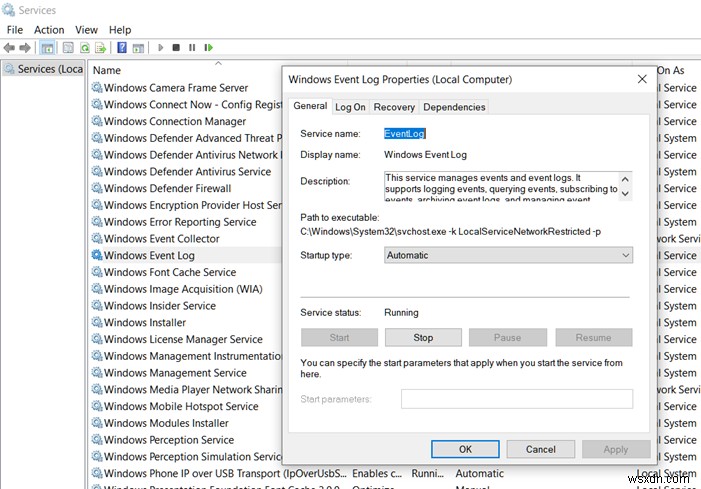
Task: Click the Pause Service toolbar icon
Action: tap(192, 47)
